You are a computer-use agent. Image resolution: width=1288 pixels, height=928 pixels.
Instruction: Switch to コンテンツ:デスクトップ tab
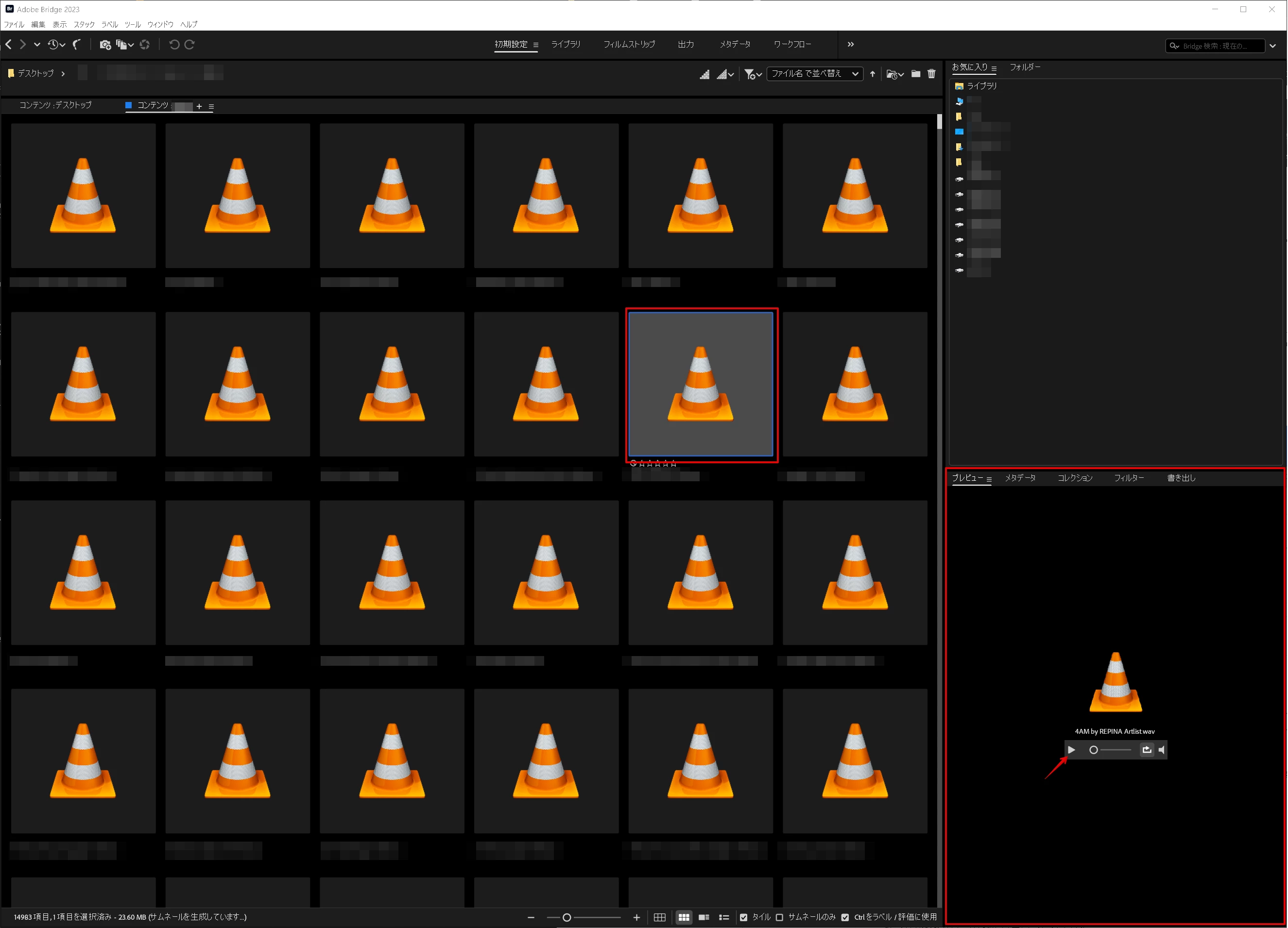55,105
